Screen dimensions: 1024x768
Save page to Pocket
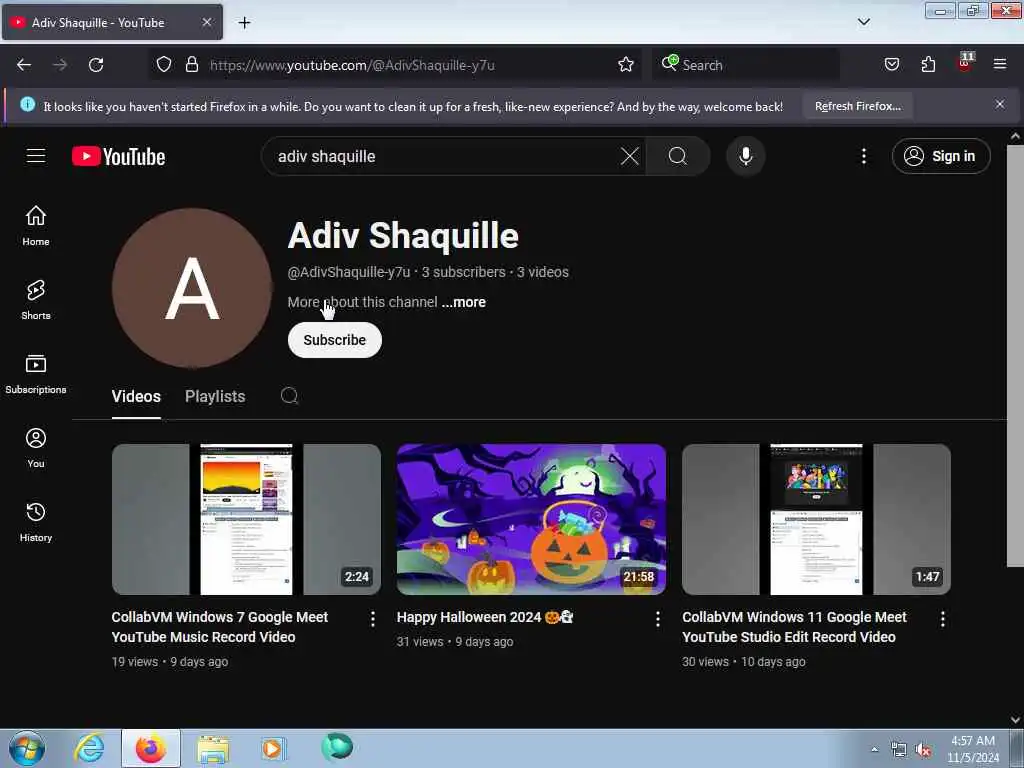(x=891, y=65)
